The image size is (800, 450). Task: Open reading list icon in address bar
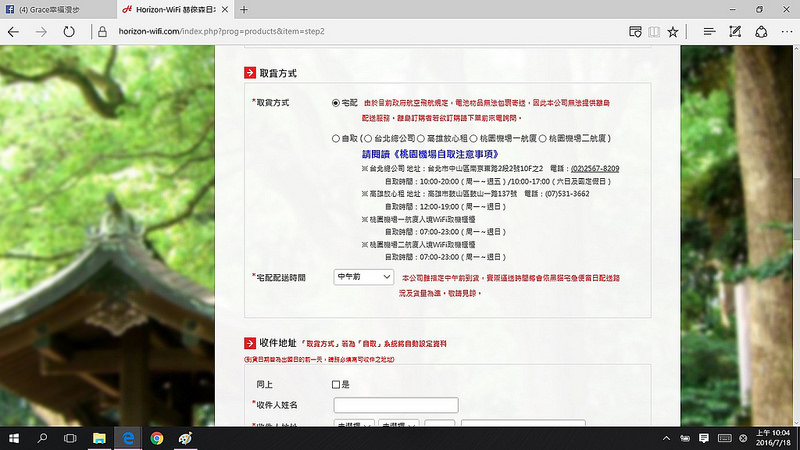[635, 32]
